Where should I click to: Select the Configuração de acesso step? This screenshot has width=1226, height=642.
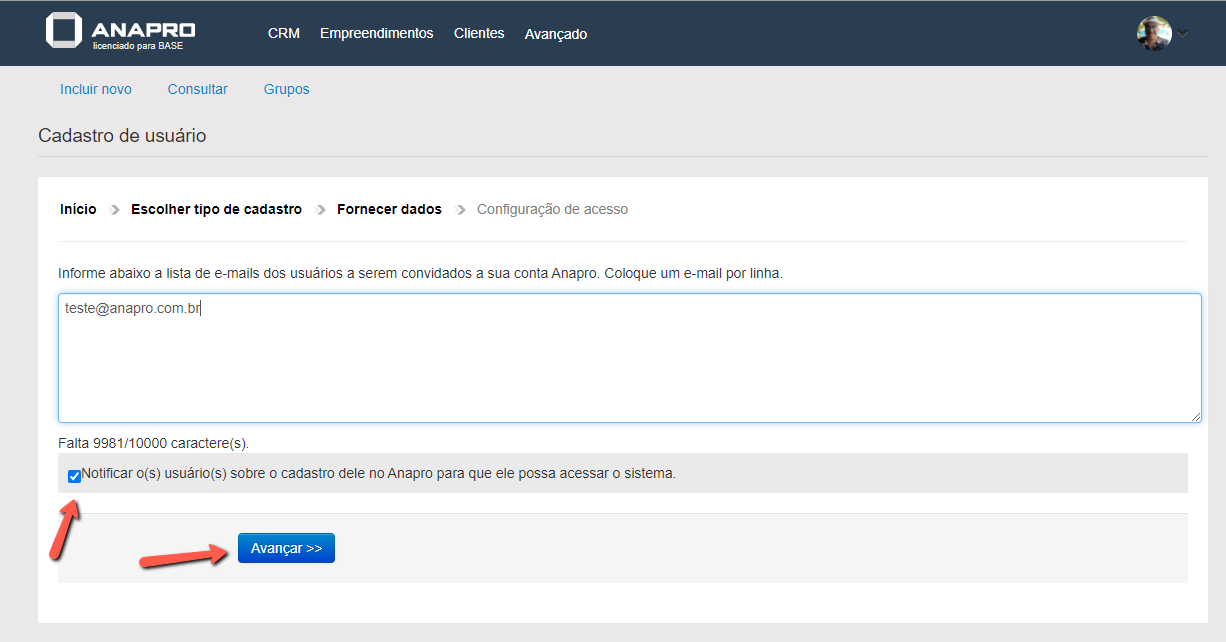point(552,209)
